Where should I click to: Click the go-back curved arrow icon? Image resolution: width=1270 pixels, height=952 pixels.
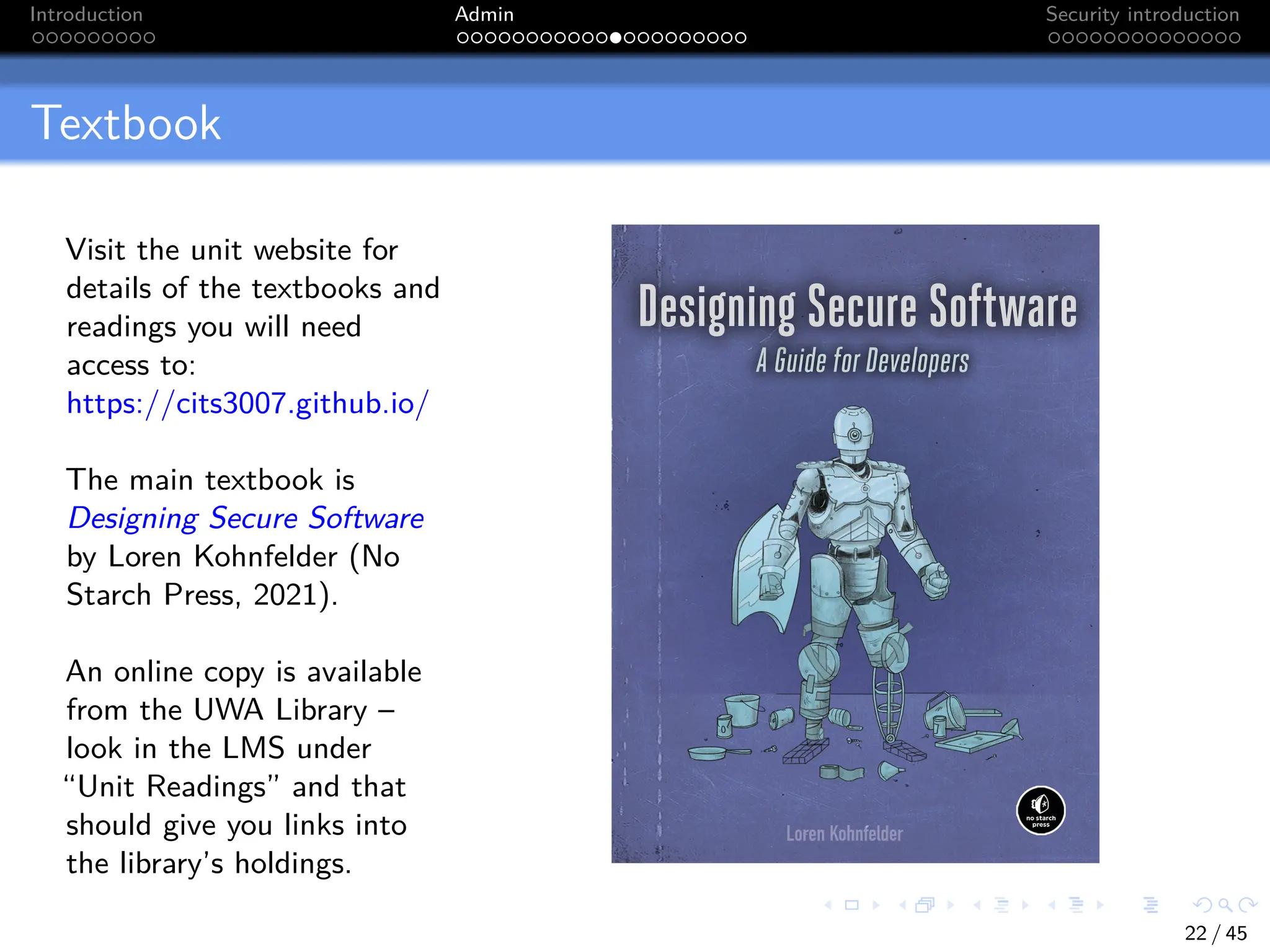(x=1202, y=906)
